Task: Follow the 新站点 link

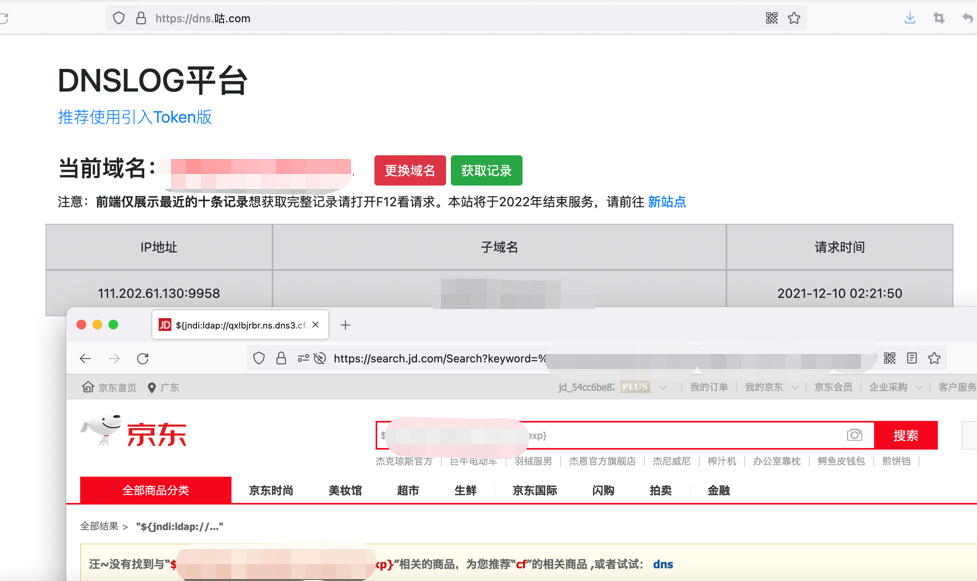Action: point(667,202)
